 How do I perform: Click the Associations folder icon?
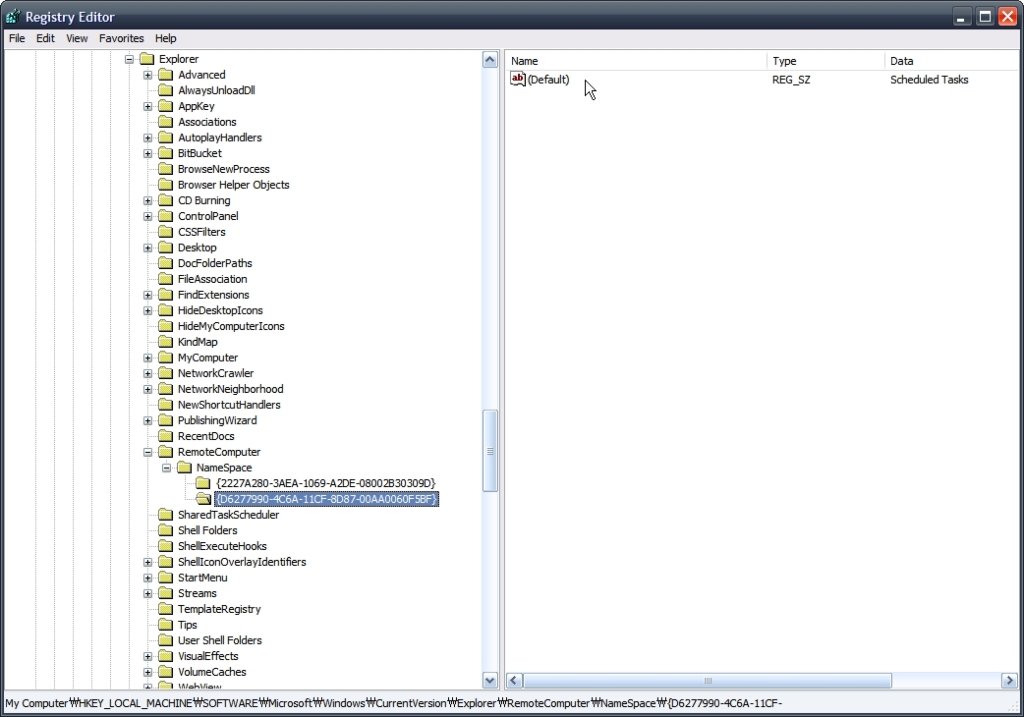click(x=166, y=121)
